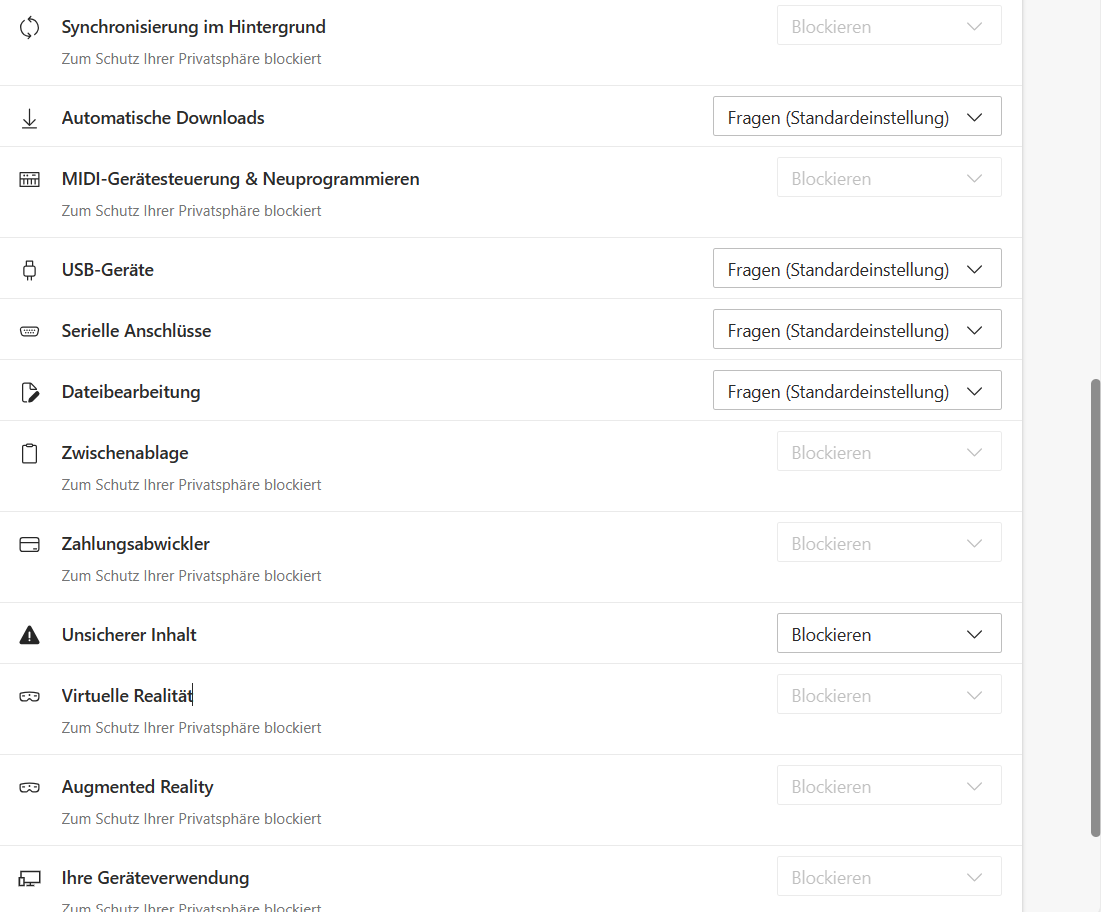Click the Unsicherer Inhalt warning triangle icon

(30, 635)
